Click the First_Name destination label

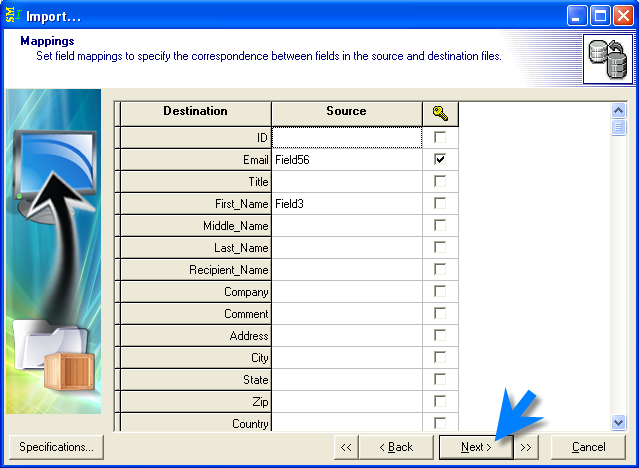click(241, 204)
